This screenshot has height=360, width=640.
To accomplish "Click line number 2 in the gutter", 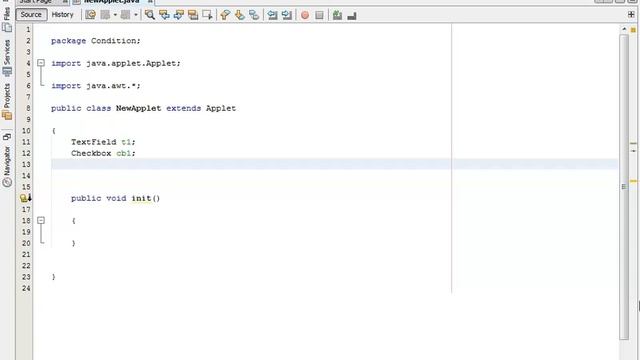I will click(28, 41).
